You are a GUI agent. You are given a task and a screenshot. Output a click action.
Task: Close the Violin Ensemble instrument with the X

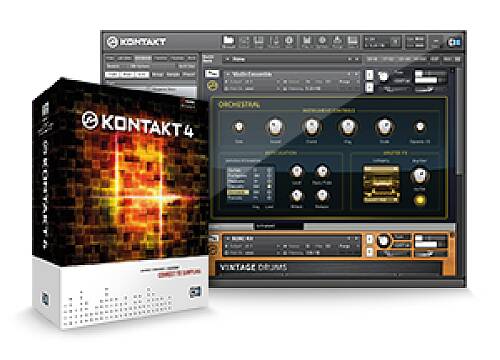[452, 71]
